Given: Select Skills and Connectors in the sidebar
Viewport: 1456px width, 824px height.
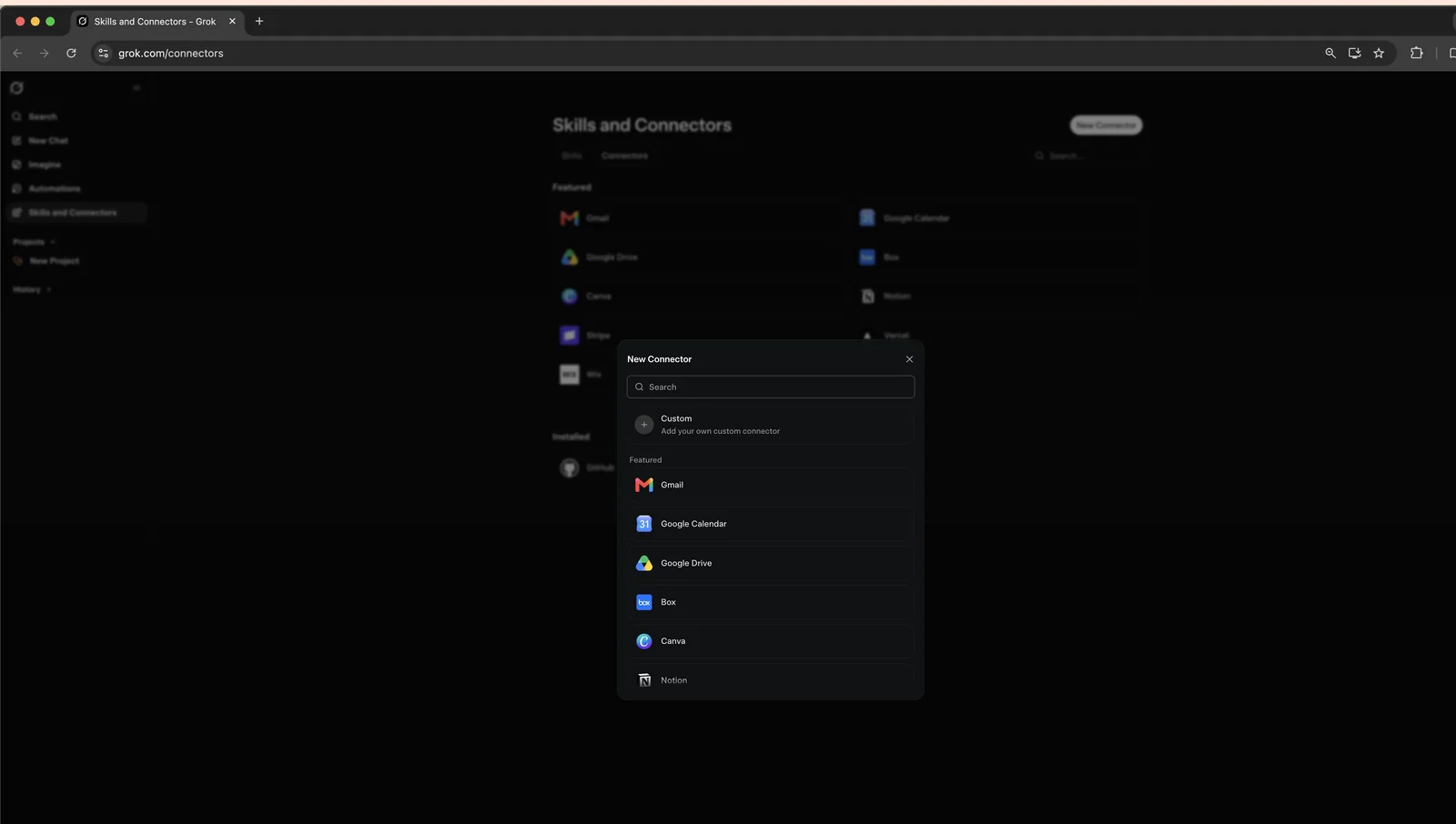Looking at the screenshot, I should point(76,213).
